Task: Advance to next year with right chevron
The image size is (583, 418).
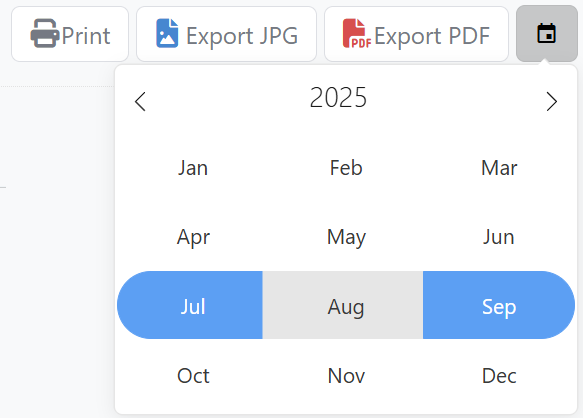Action: (x=552, y=102)
